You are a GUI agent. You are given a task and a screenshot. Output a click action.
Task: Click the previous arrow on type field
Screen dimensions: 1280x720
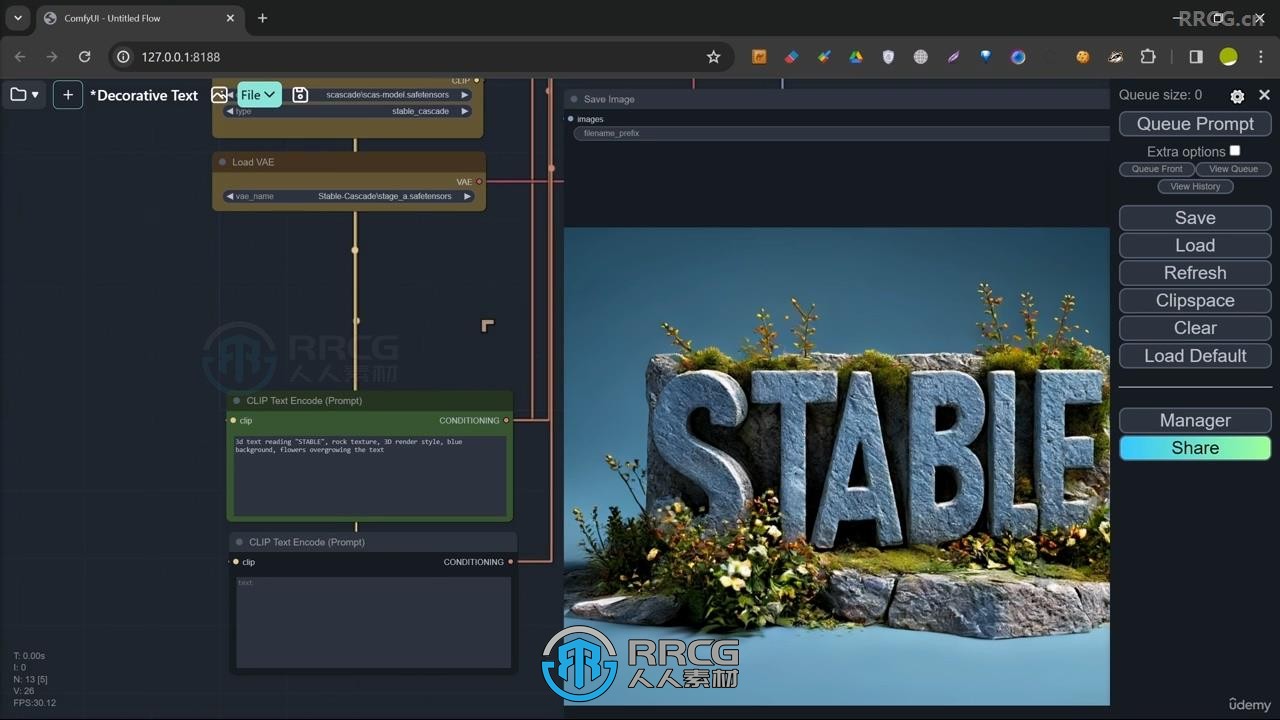tap(229, 112)
